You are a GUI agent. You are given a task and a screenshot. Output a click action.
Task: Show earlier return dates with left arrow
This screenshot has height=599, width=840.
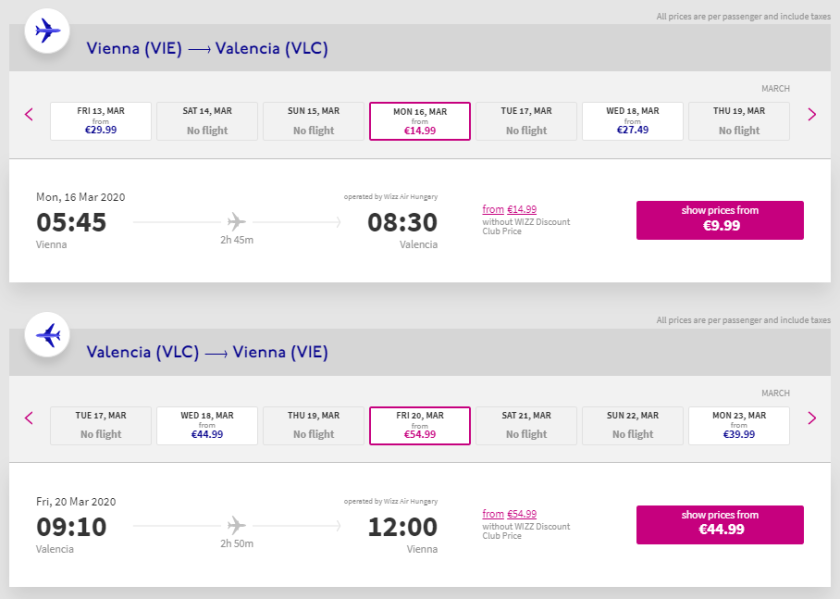point(29,417)
